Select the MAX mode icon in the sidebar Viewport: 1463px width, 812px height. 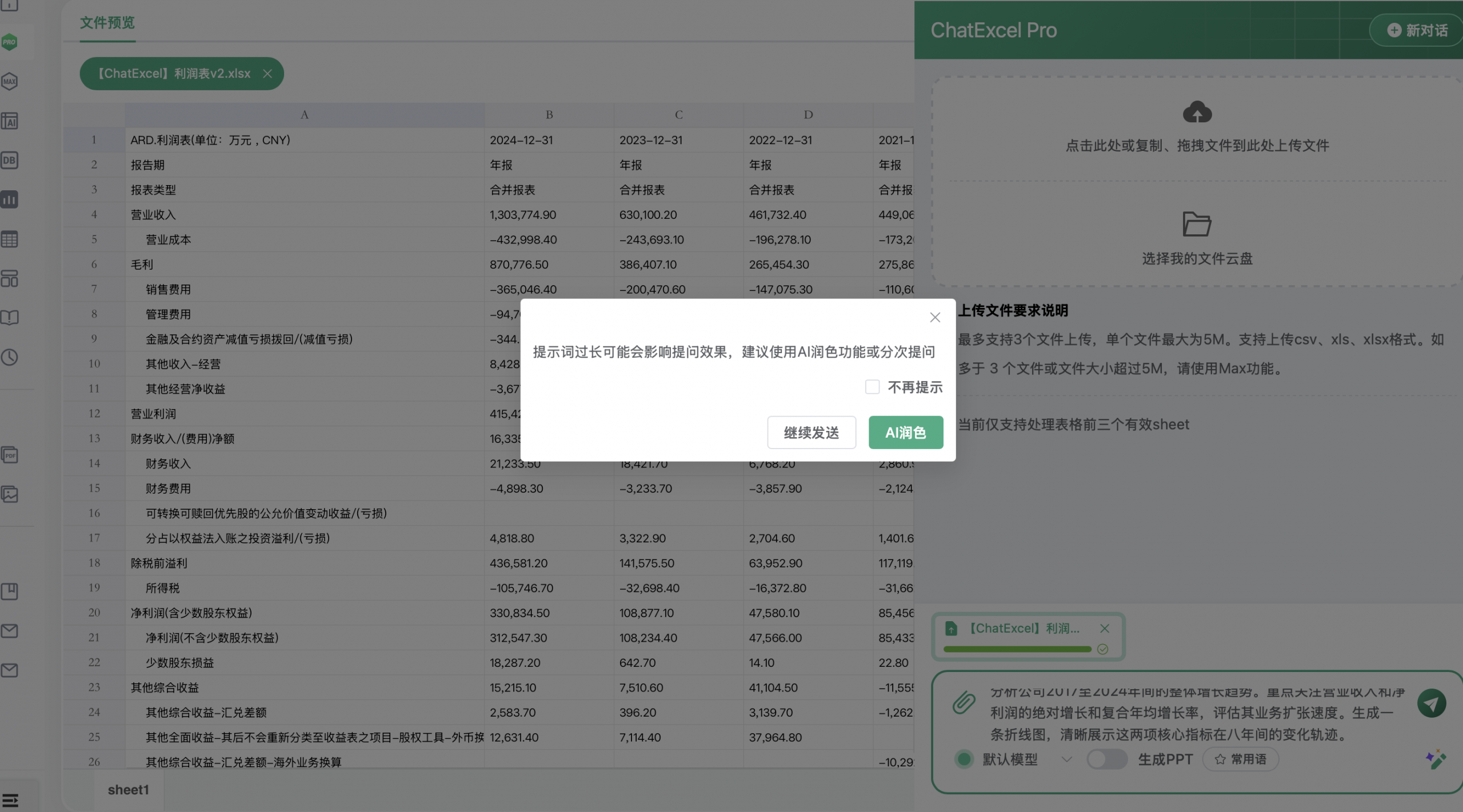click(9, 81)
